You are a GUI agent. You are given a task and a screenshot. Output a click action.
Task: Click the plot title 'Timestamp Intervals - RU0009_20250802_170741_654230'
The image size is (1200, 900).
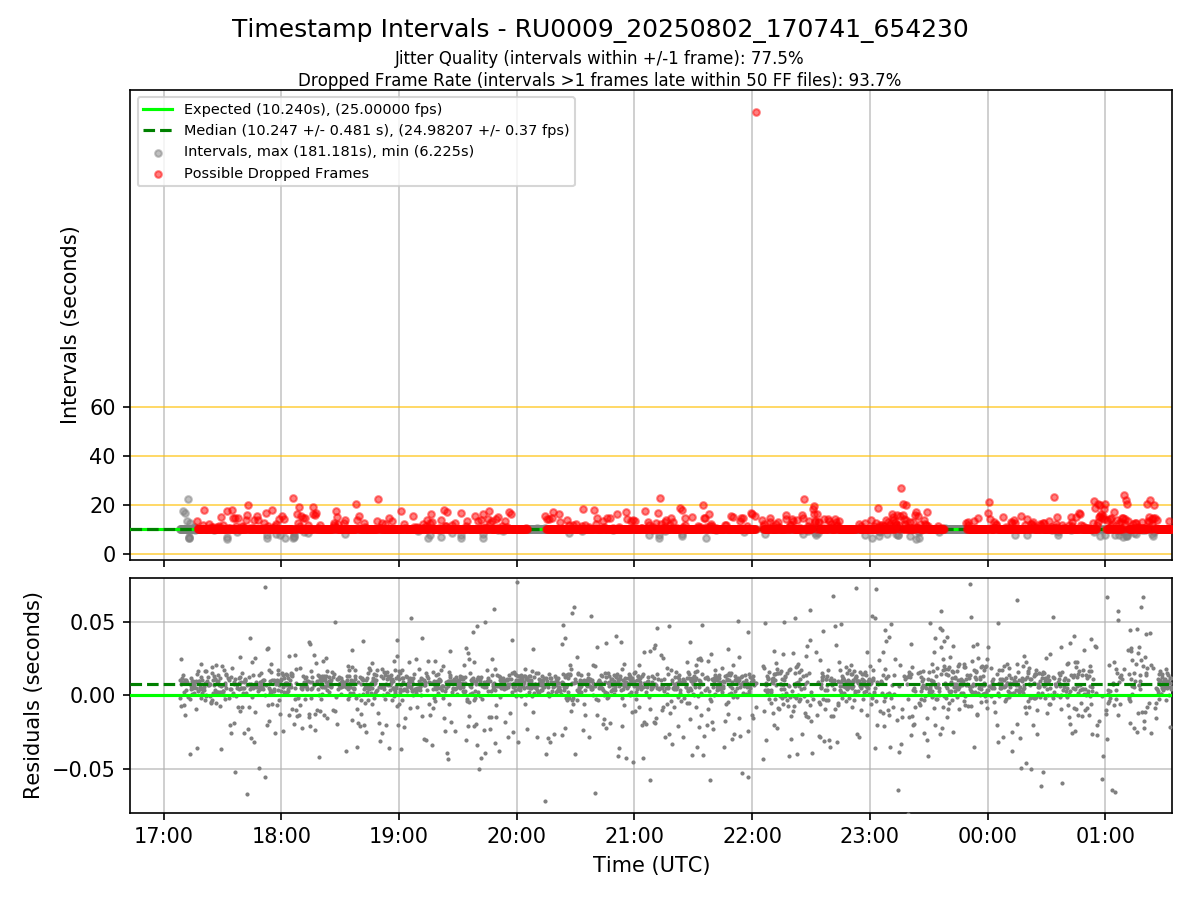pyautogui.click(x=600, y=29)
